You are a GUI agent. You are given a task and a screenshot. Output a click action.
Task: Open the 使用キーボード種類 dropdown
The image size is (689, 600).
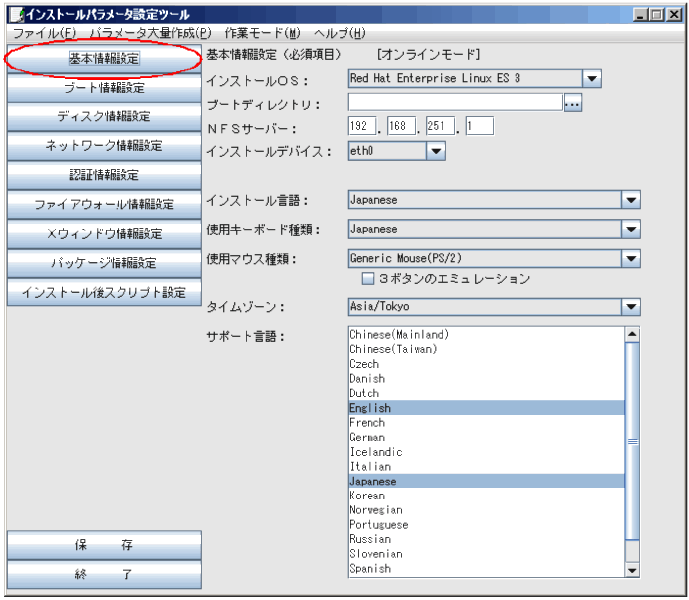point(631,230)
